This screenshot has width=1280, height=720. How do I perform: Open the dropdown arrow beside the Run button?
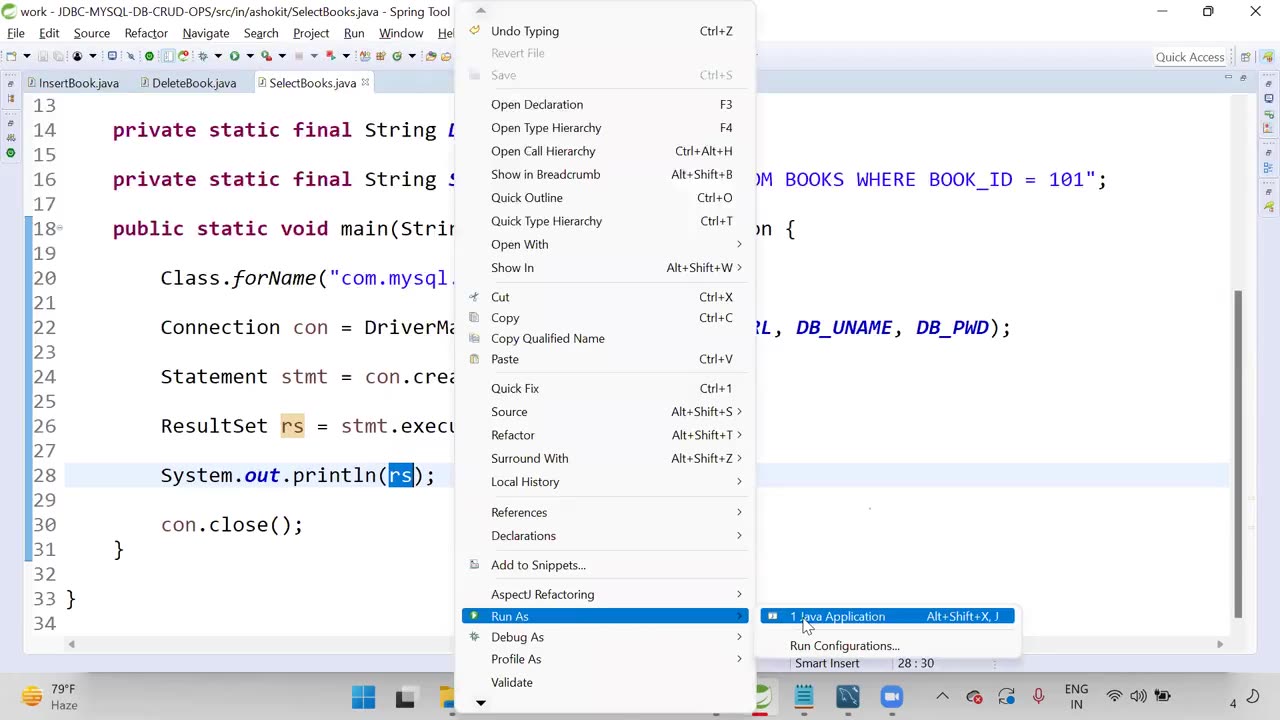(250, 56)
